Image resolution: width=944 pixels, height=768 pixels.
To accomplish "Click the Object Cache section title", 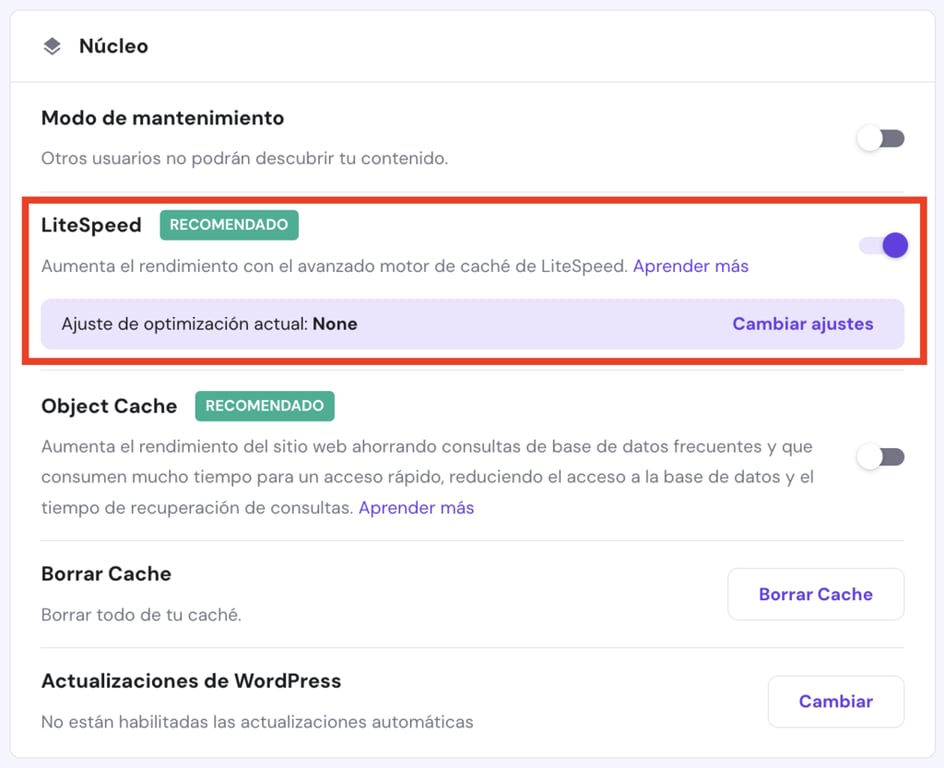I will 108,406.
